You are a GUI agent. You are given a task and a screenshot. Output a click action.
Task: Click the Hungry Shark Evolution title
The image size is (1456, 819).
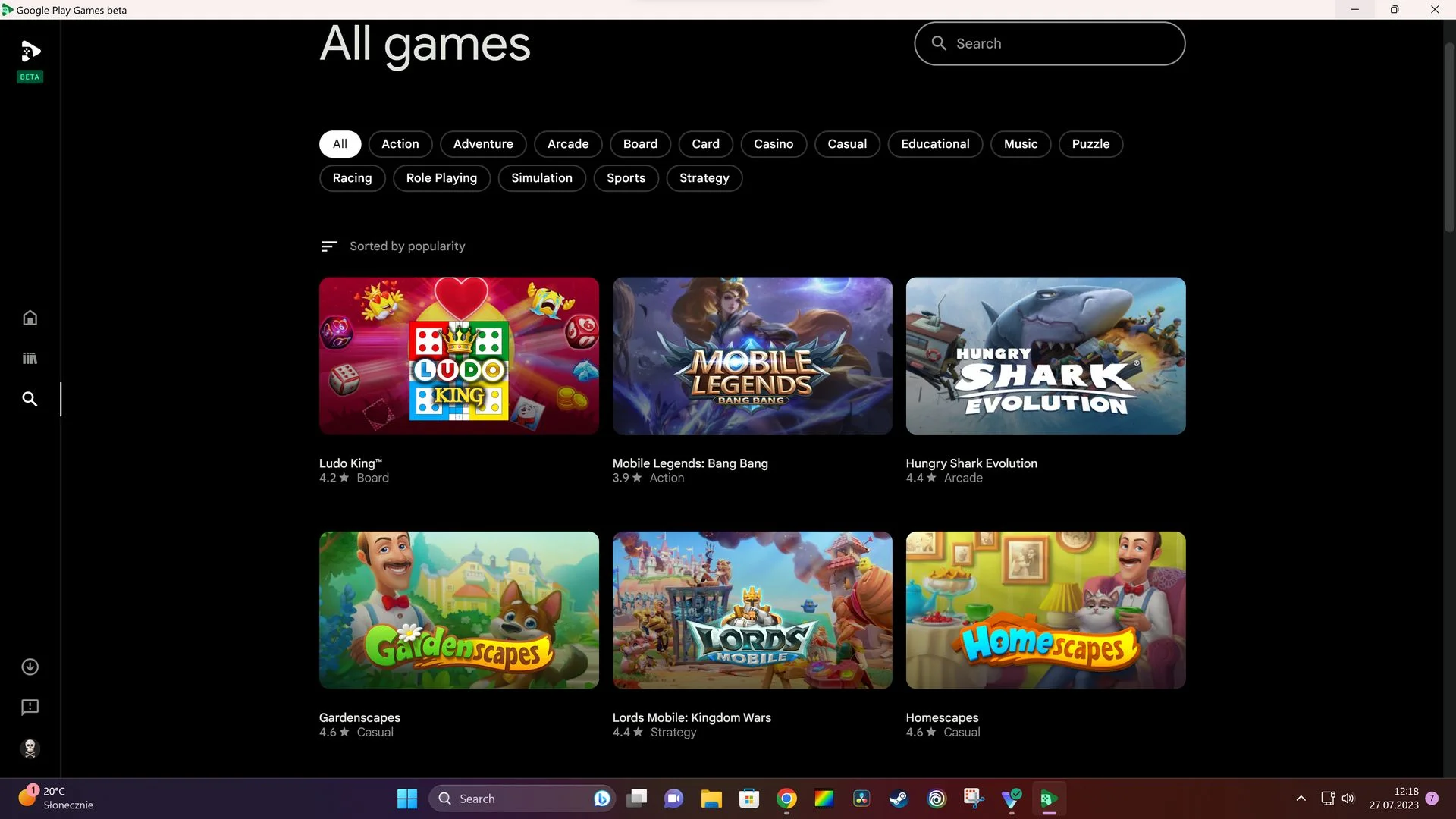pyautogui.click(x=971, y=463)
